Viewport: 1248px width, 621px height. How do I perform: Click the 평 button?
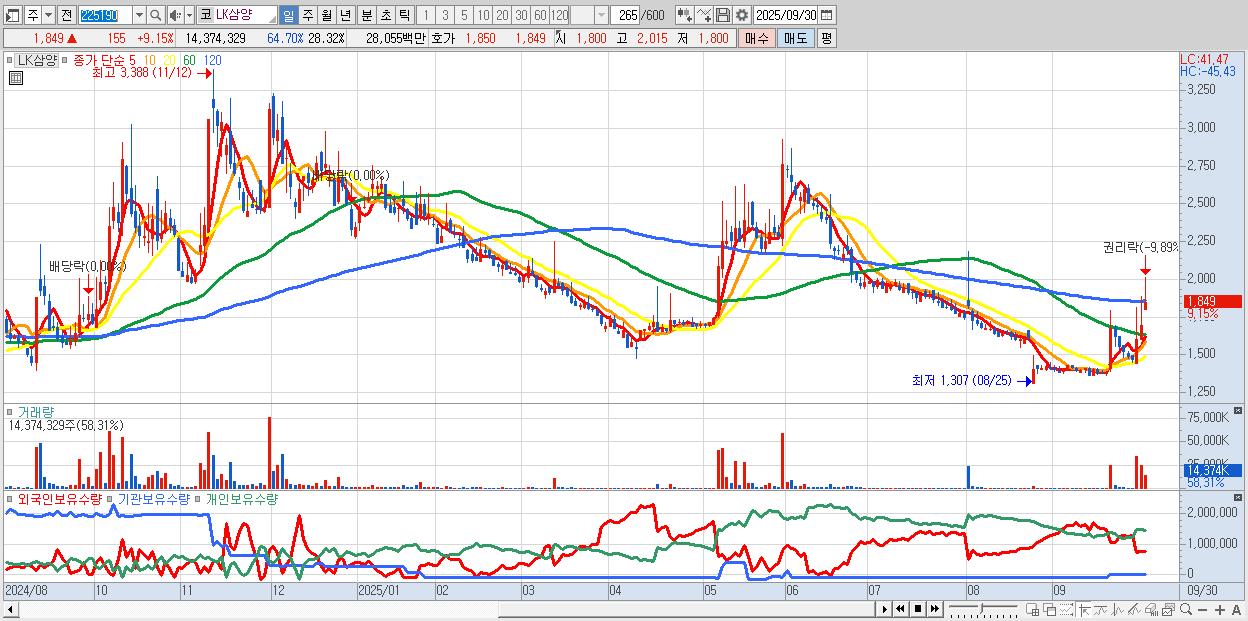coord(826,38)
